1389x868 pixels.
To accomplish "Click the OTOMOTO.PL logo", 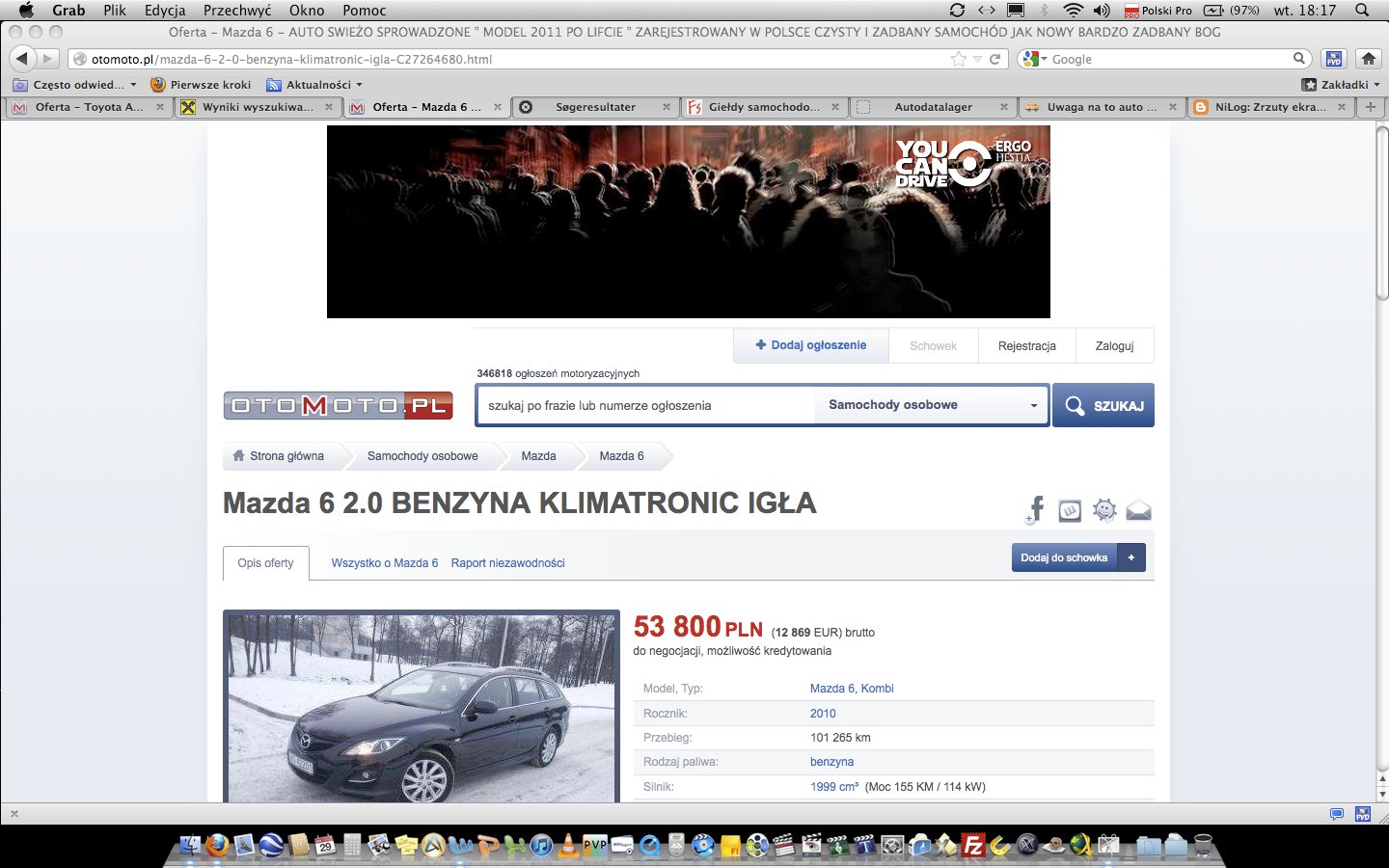I will tap(339, 405).
